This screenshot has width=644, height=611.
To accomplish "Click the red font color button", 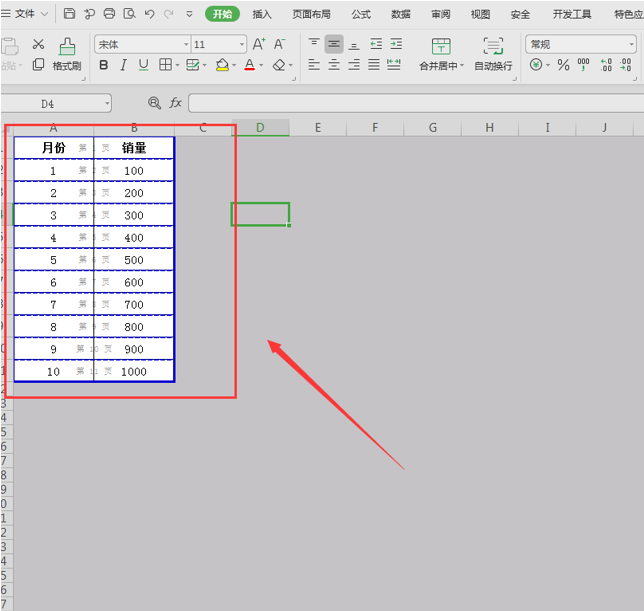I will click(249, 65).
